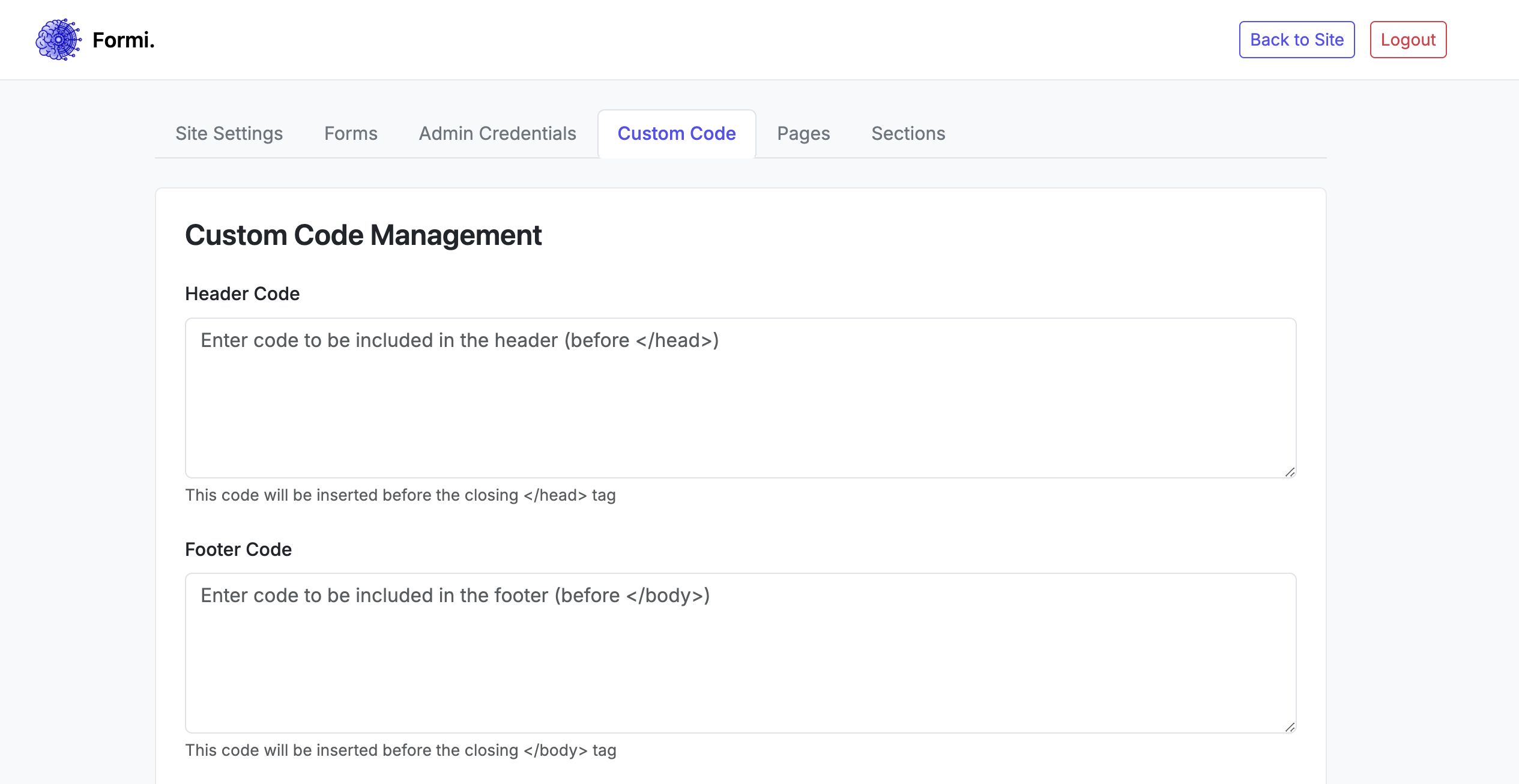1519x784 pixels.
Task: Click the Formi. brand name text
Action: [124, 40]
